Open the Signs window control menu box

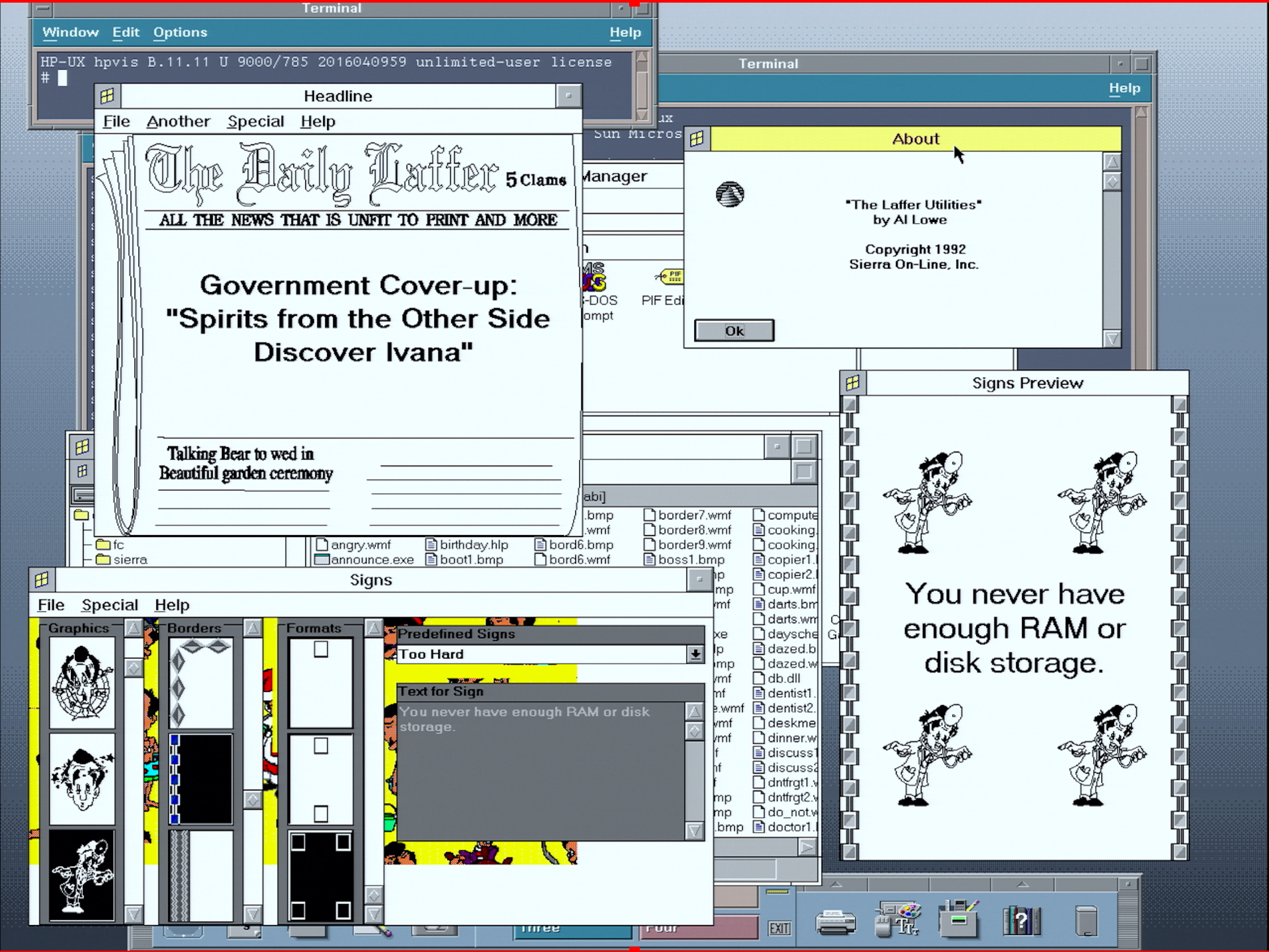click(x=42, y=579)
